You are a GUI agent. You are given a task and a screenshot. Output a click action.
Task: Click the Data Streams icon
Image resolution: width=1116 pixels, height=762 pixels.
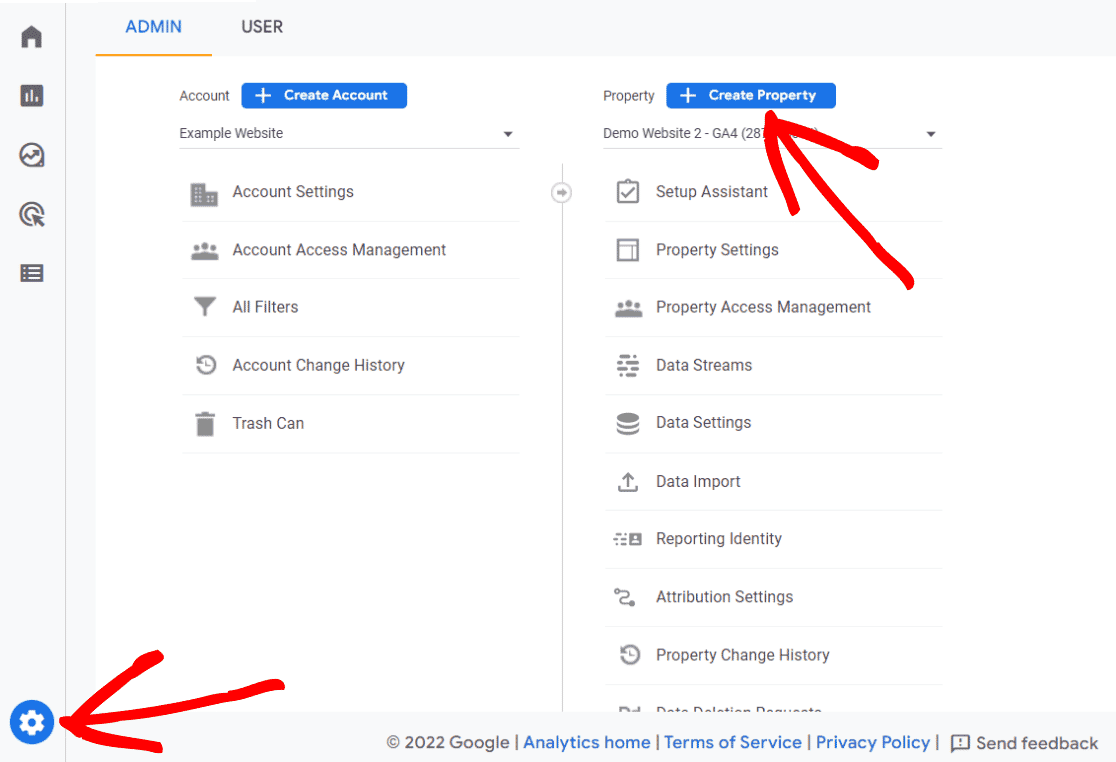click(628, 366)
